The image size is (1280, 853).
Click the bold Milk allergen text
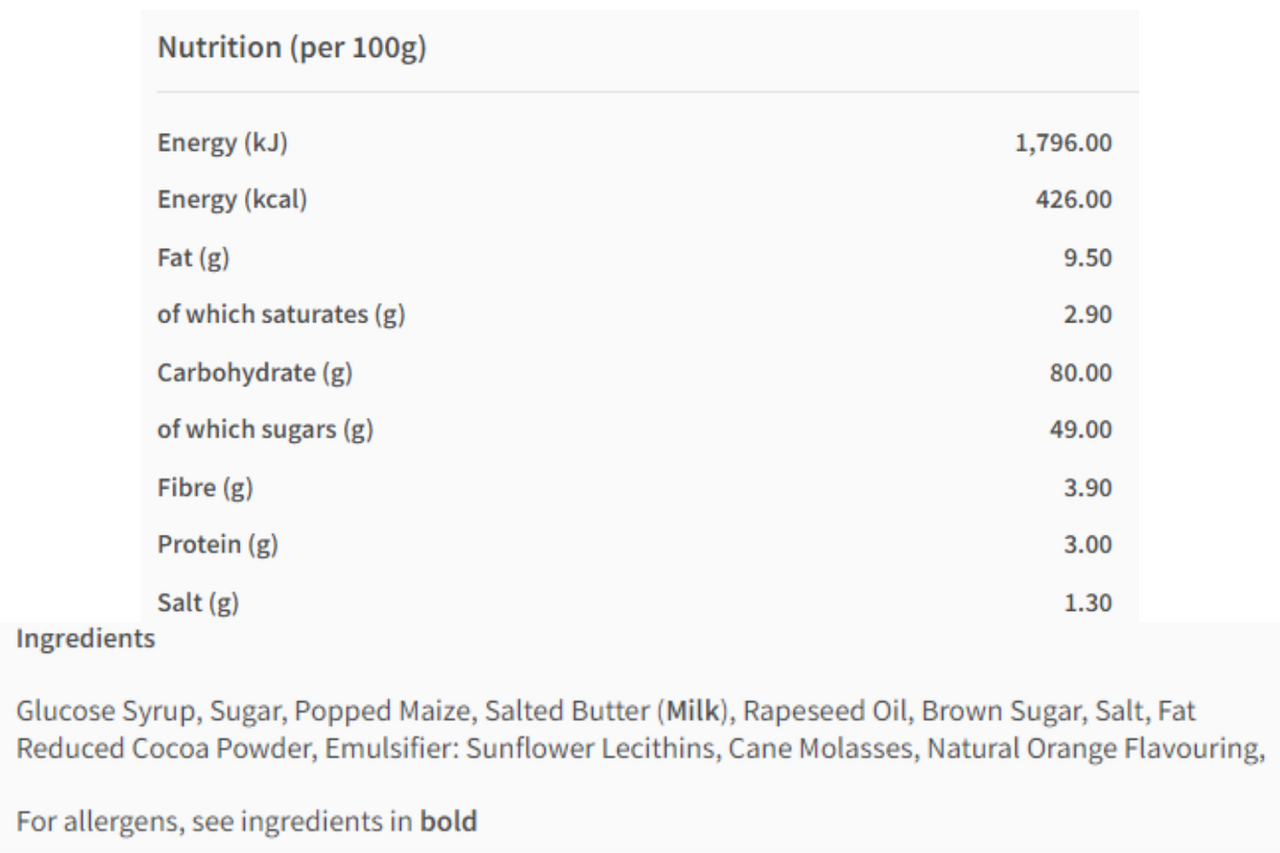coord(693,712)
